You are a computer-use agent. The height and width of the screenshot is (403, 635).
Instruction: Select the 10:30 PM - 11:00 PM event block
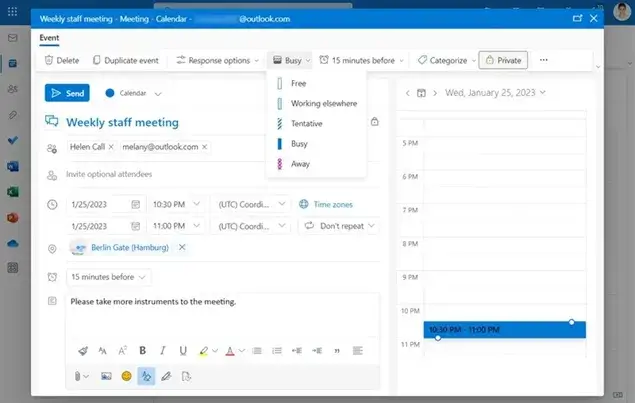click(505, 330)
